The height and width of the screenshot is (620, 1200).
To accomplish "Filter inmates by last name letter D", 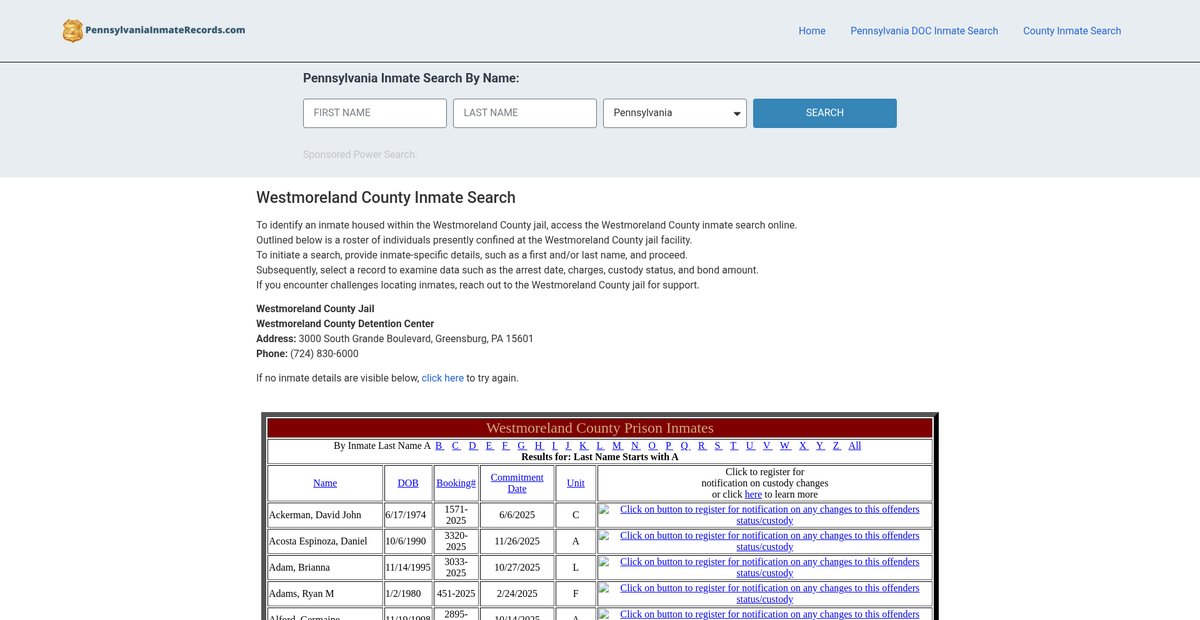I will 473,446.
